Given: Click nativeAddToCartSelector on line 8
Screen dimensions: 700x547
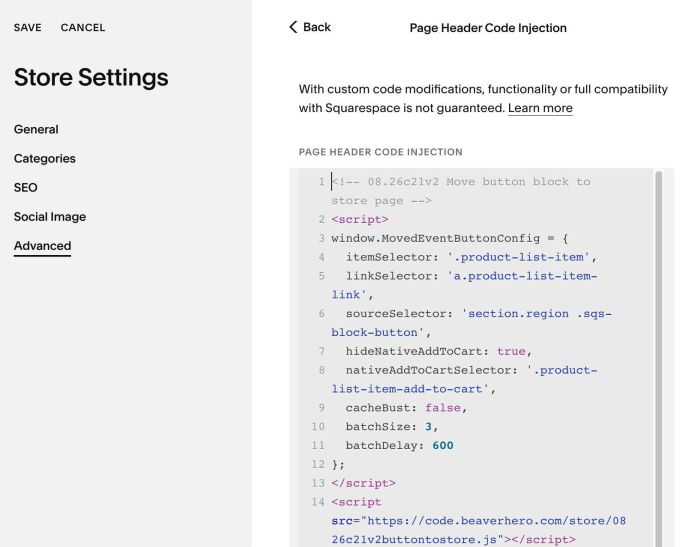Looking at the screenshot, I should point(428,370).
